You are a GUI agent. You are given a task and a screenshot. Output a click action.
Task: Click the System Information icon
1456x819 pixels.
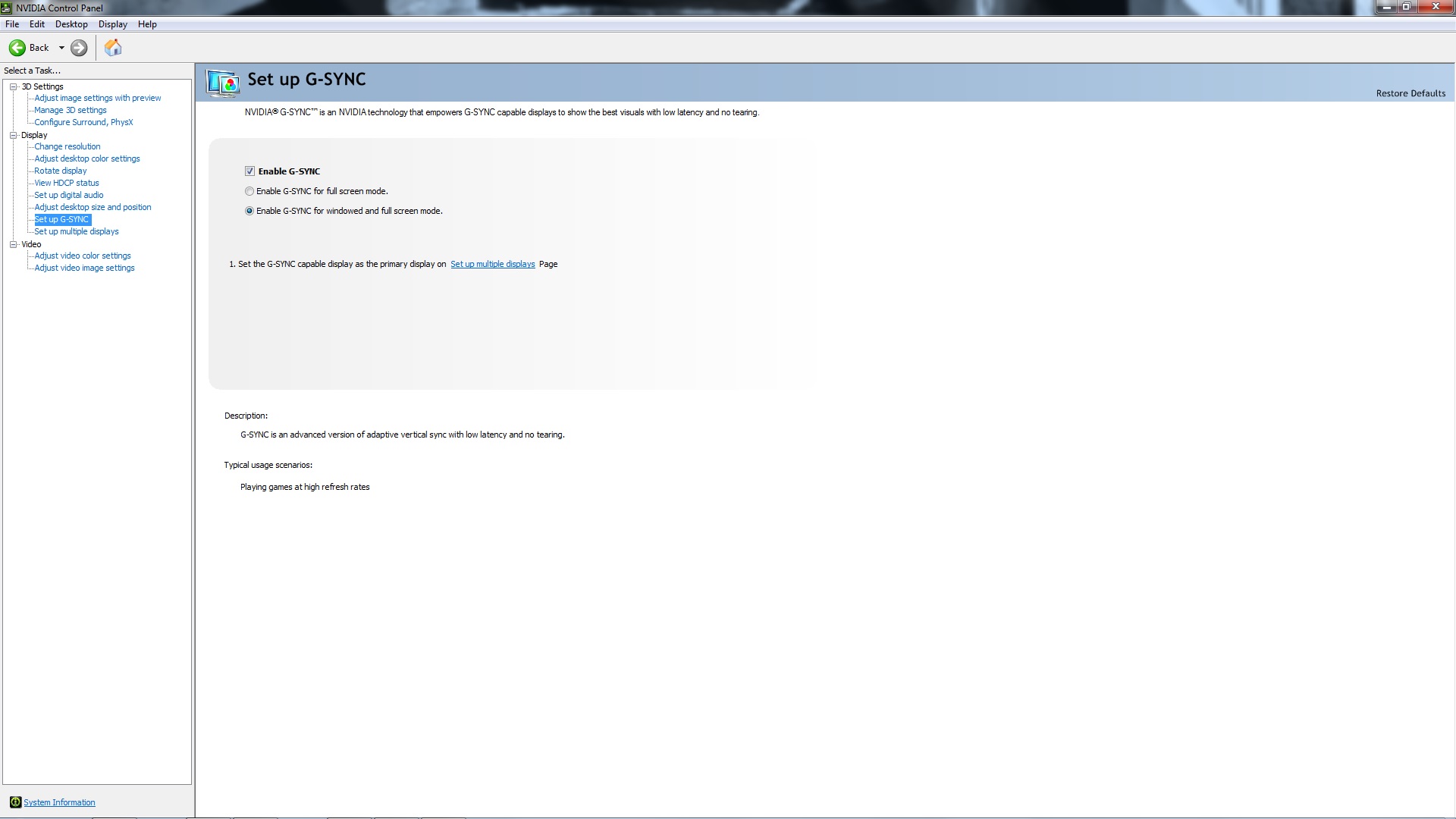15,802
